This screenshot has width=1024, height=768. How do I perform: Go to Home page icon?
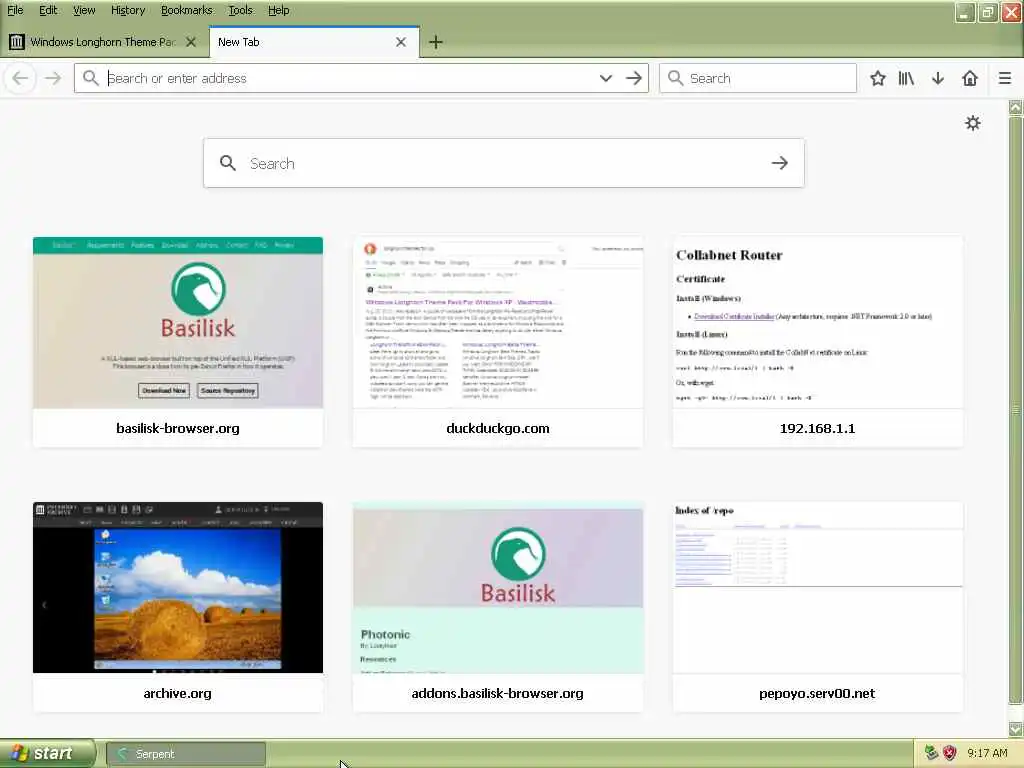tap(970, 78)
